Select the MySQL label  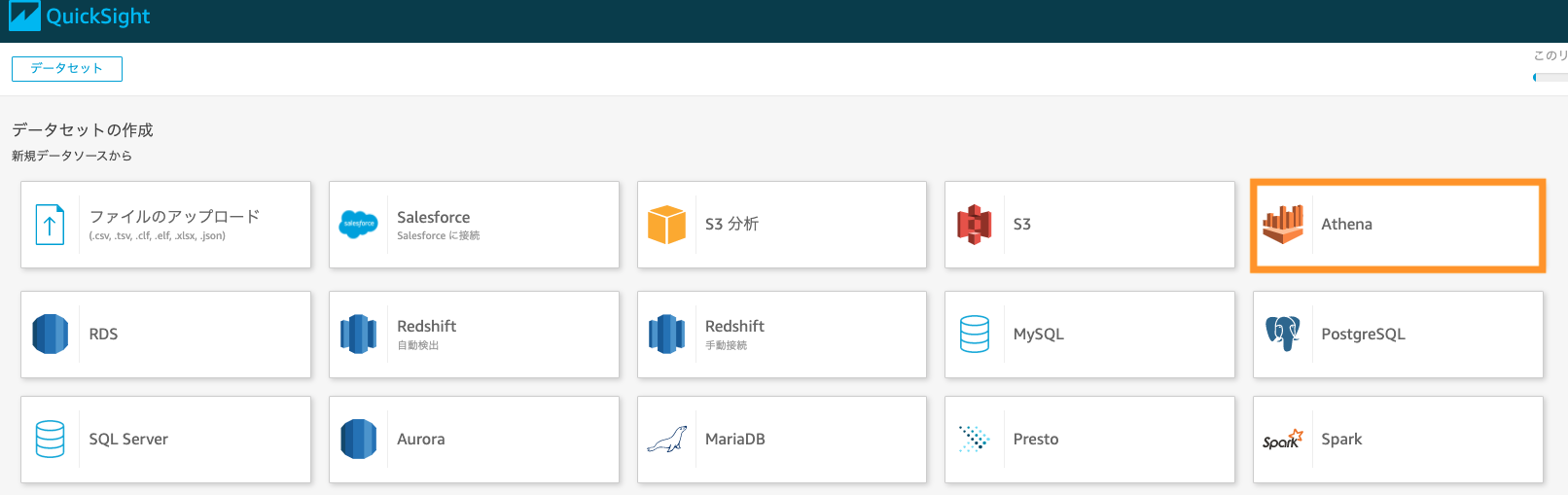[1038, 334]
